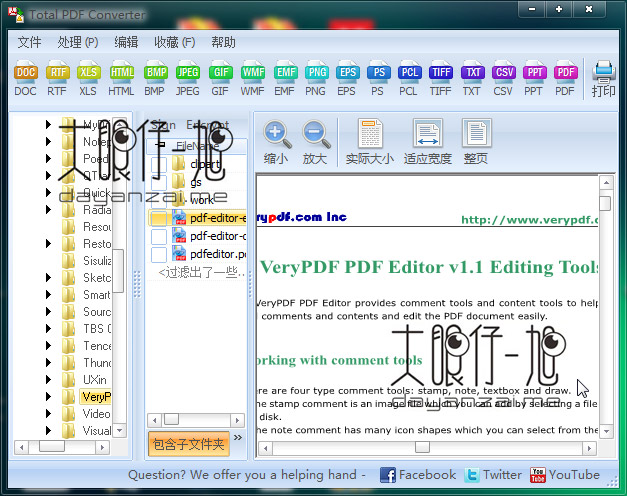Screen dimensions: 627x496
Task: Convert to DOC format
Action: click(x=26, y=79)
